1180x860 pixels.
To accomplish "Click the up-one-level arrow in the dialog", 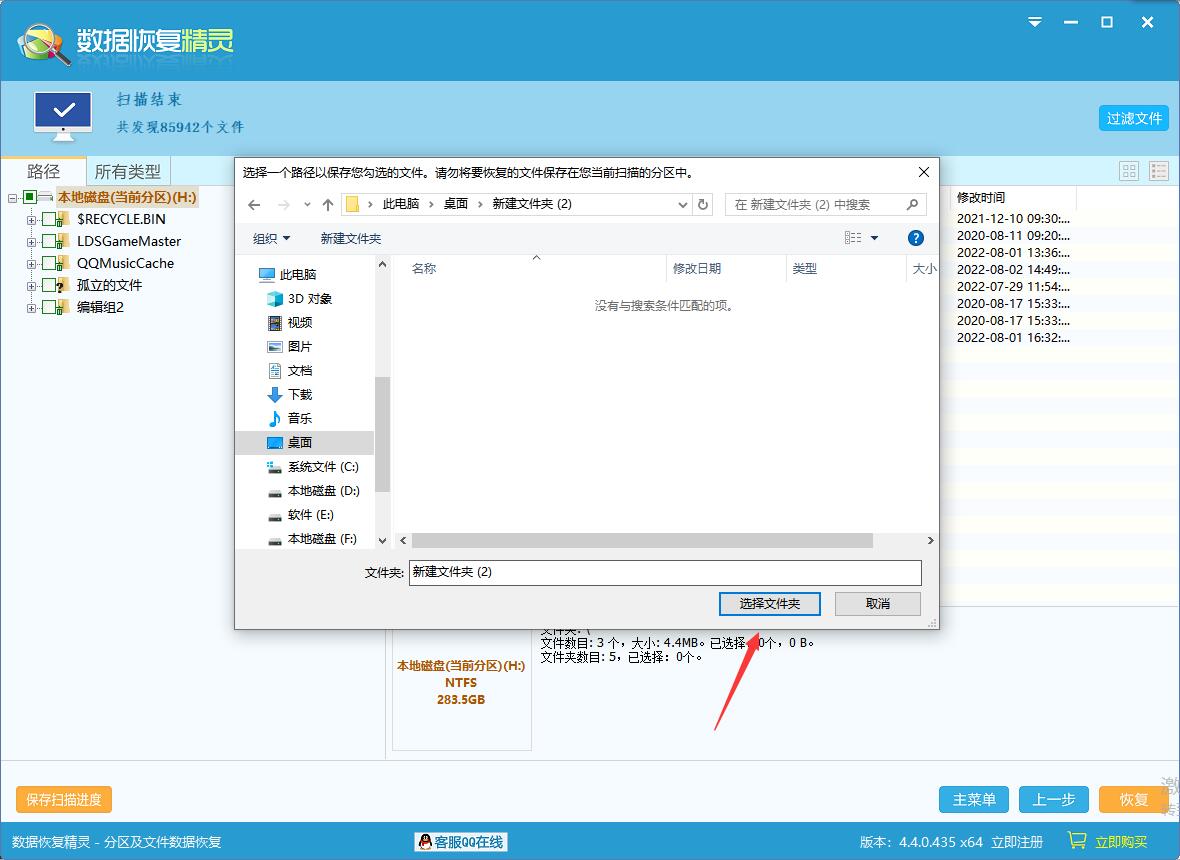I will pos(327,204).
